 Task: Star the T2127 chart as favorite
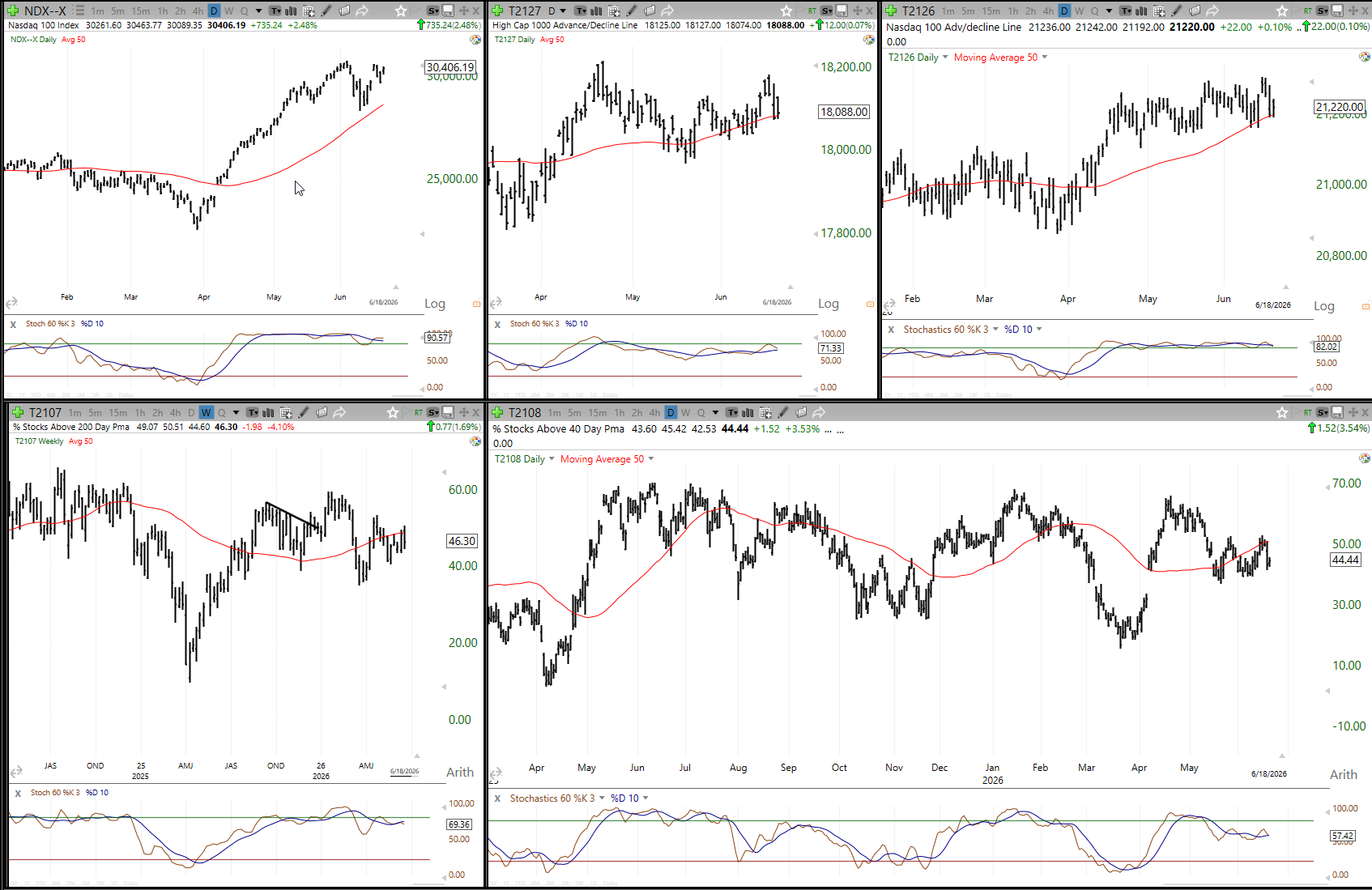pos(786,11)
